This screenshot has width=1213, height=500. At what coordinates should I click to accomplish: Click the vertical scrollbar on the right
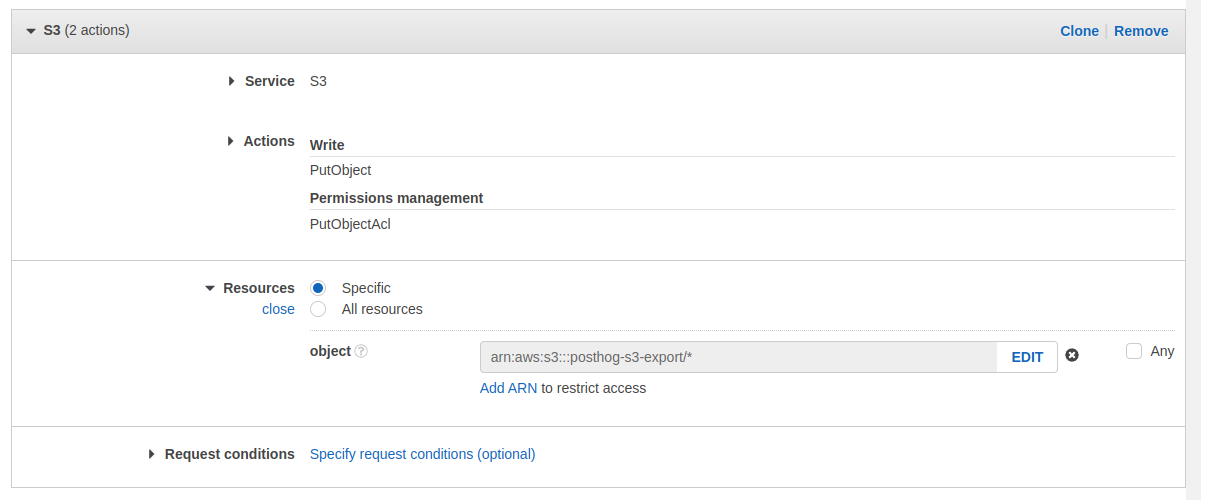1199,250
